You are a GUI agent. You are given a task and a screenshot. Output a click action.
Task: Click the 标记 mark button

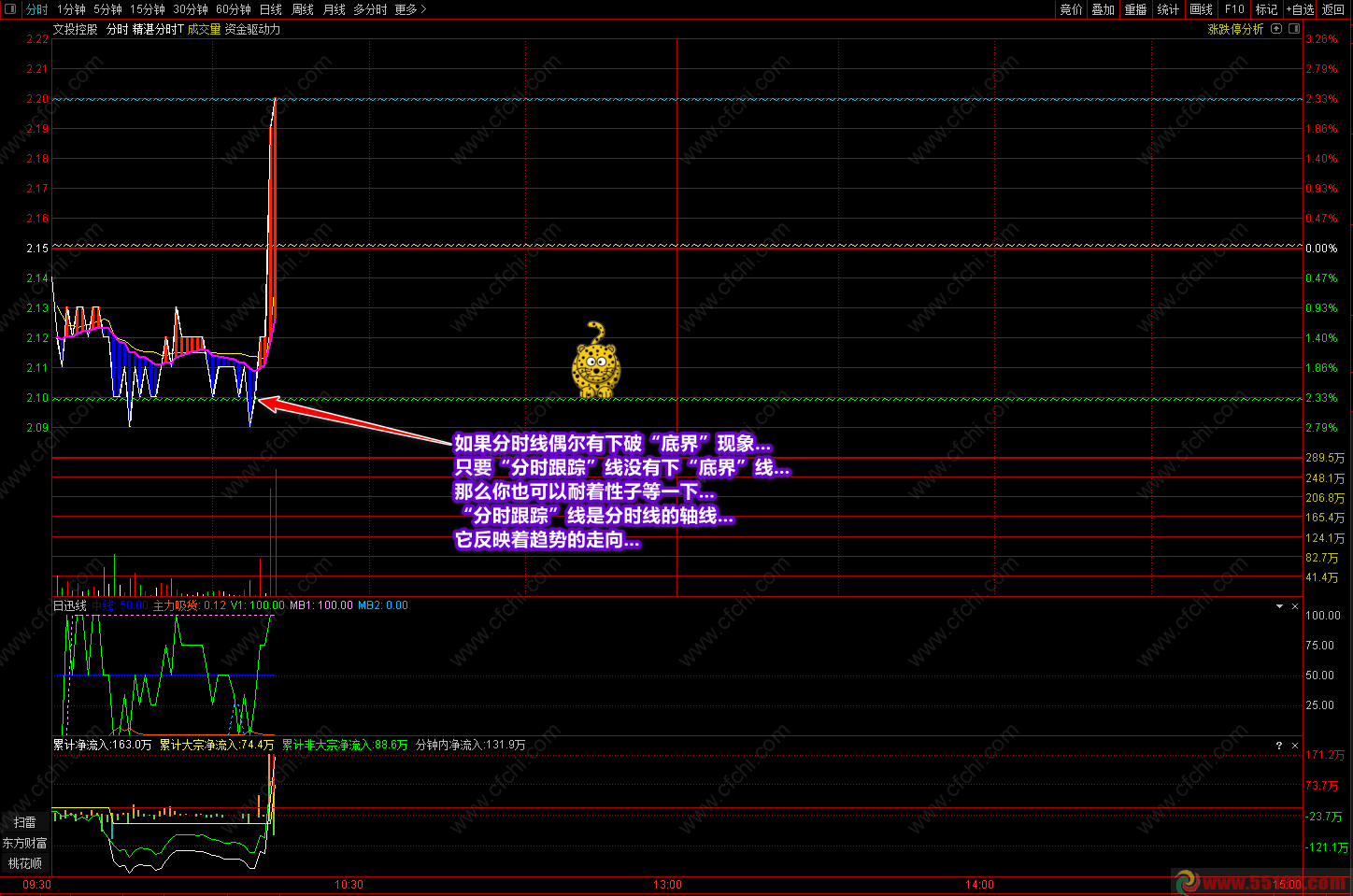pyautogui.click(x=1266, y=9)
